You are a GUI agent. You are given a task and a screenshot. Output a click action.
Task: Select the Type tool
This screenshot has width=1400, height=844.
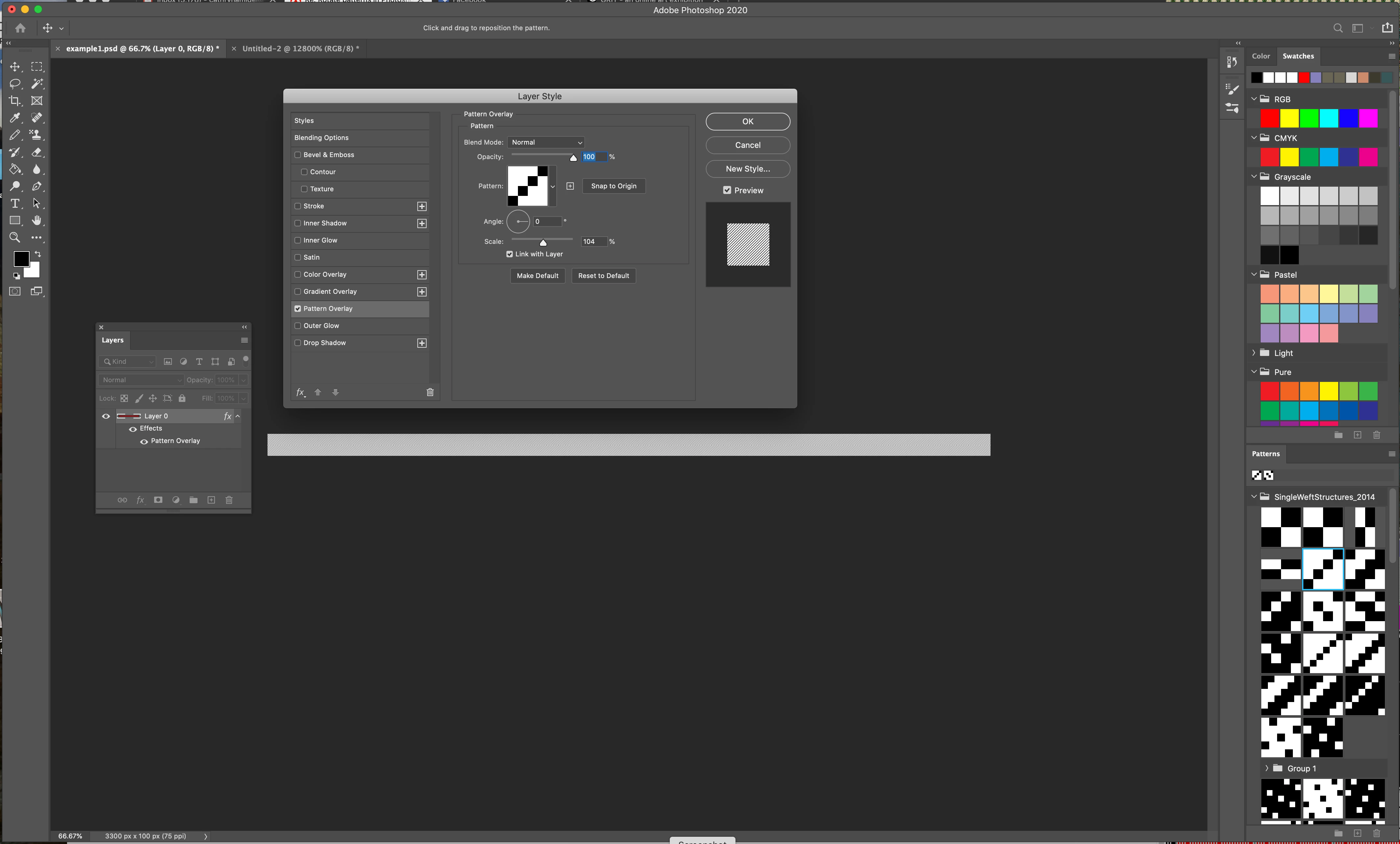(15, 203)
